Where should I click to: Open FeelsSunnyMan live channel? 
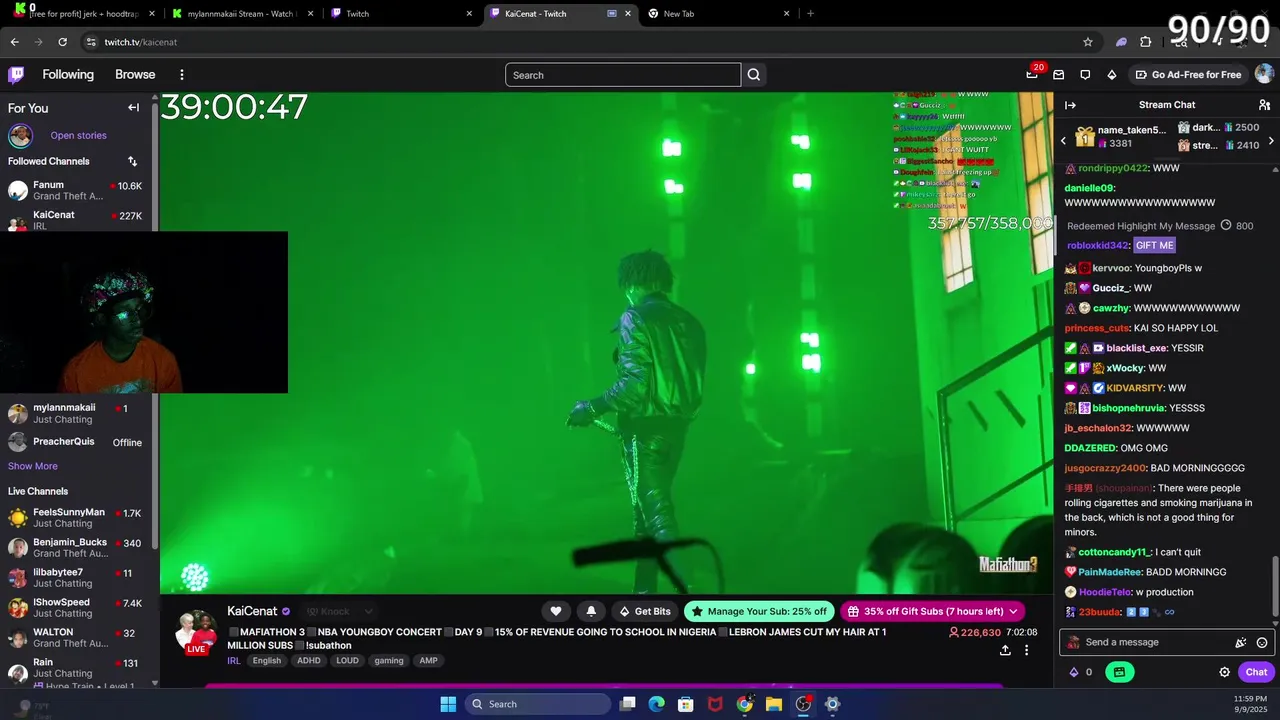(75, 518)
